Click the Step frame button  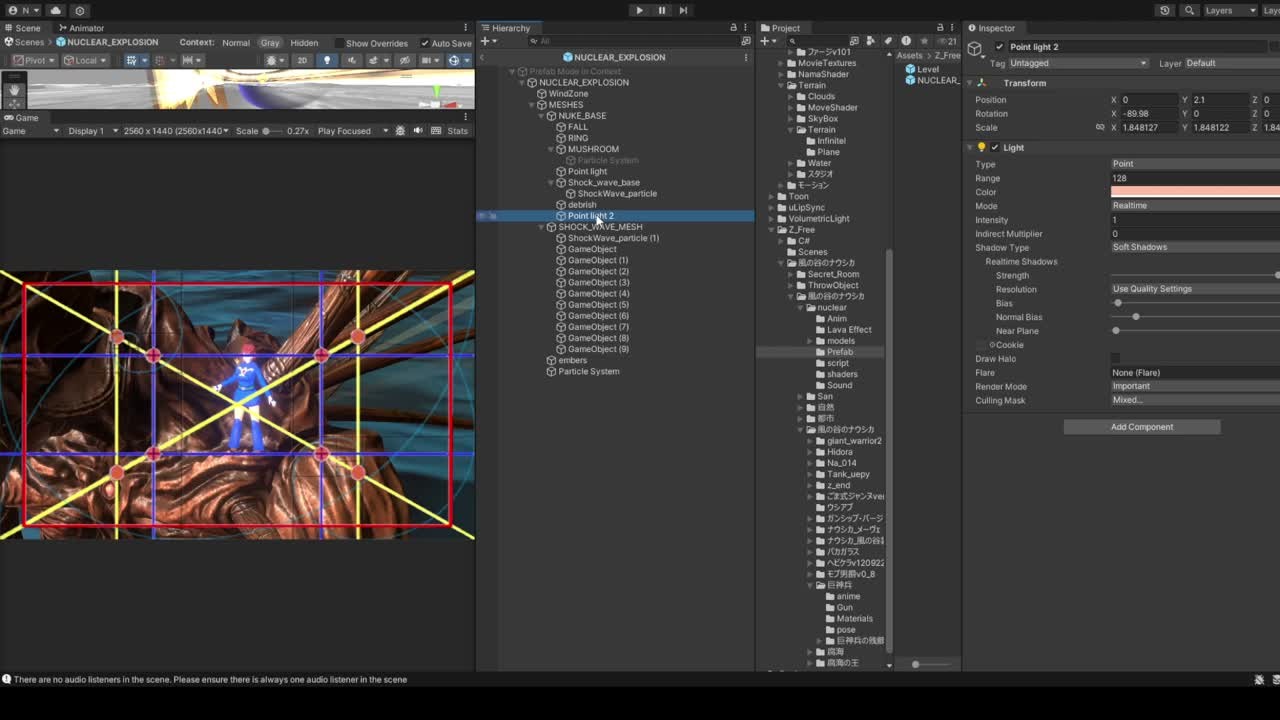683,10
